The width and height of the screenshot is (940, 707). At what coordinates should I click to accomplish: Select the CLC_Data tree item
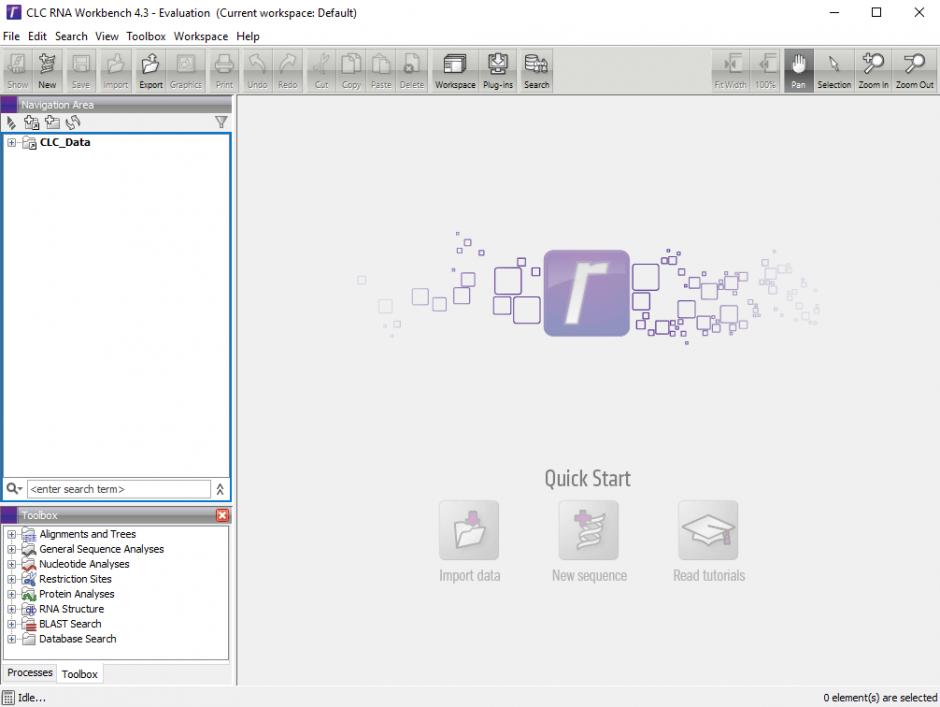[65, 143]
